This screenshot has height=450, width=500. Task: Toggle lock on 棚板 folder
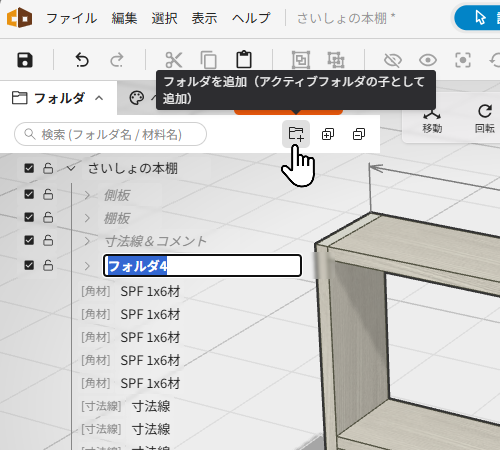48,217
